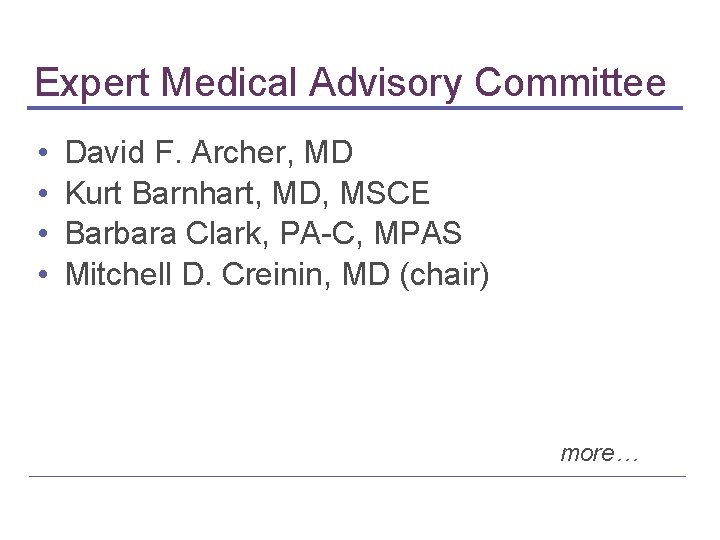Click the word 'Advisory' in the title

click(x=388, y=84)
